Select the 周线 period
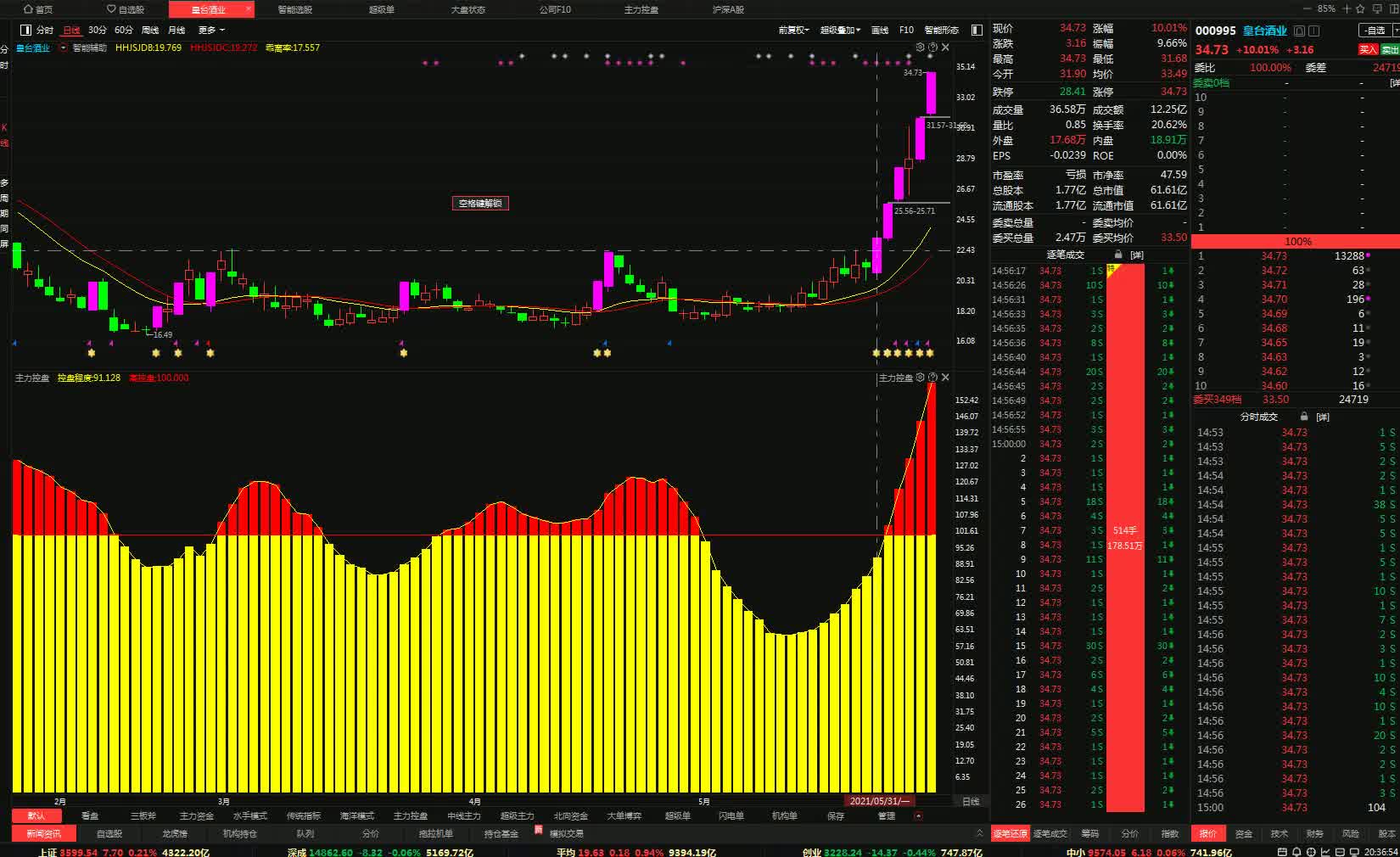1400x857 pixels. [x=150, y=30]
